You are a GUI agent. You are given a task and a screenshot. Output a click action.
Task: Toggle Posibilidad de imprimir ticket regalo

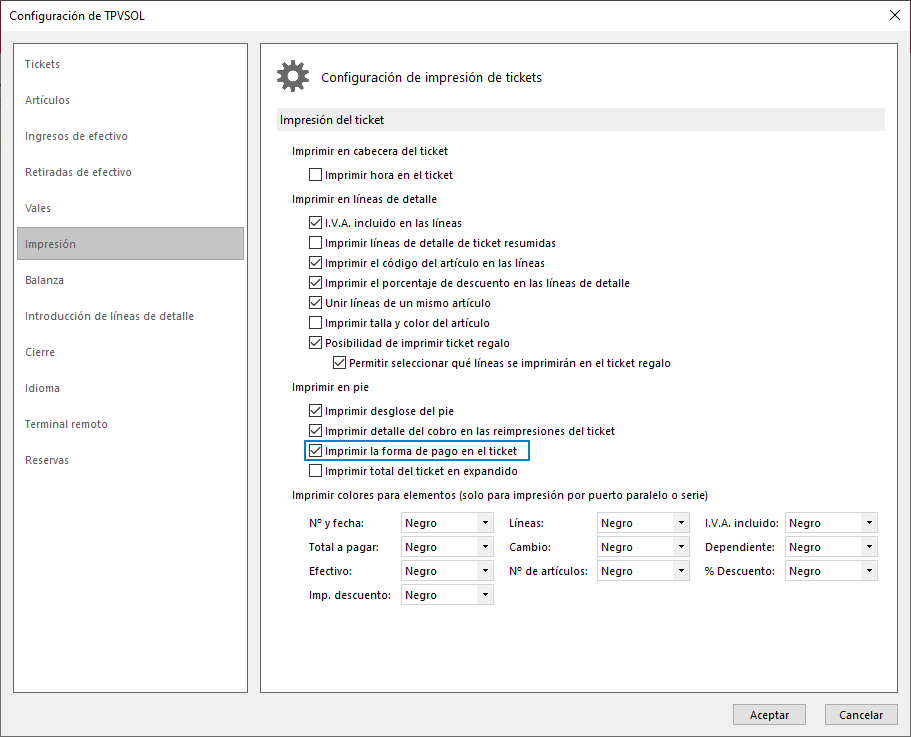point(315,343)
